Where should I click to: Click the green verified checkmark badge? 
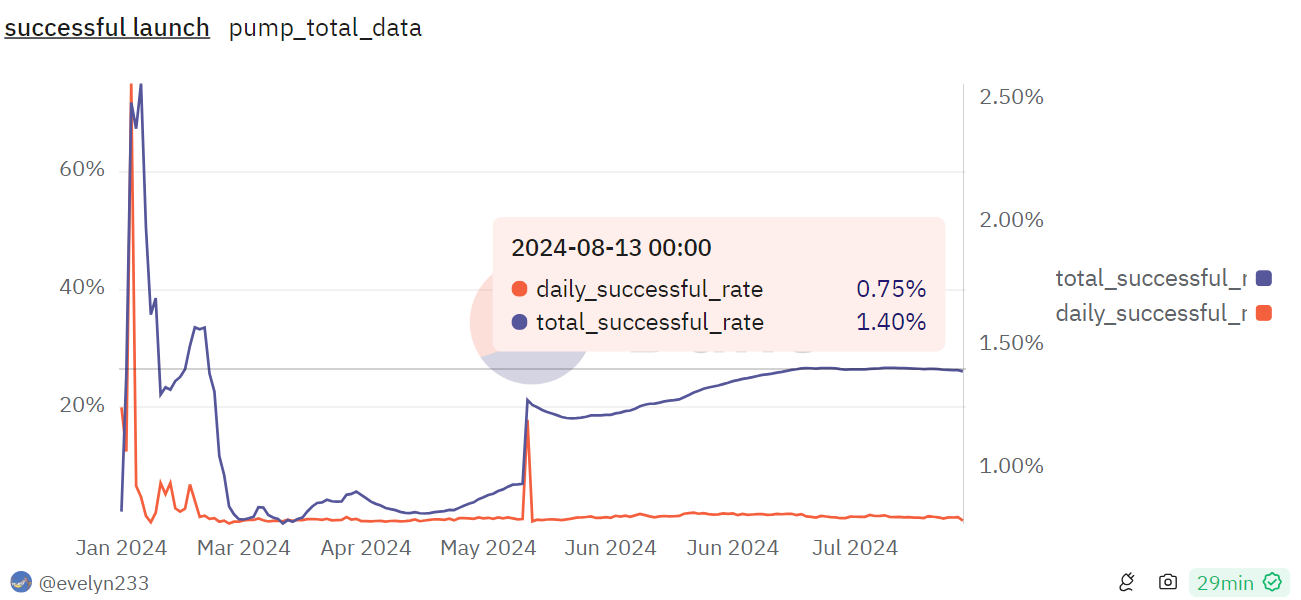tap(1272, 582)
